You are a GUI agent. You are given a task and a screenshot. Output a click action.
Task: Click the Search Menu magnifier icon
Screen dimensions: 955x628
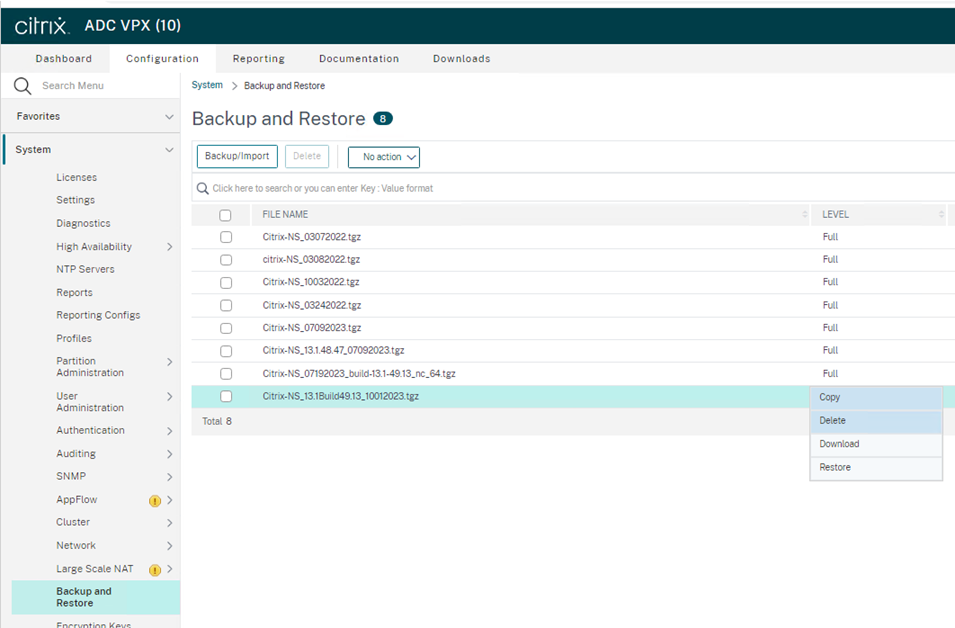pos(23,86)
